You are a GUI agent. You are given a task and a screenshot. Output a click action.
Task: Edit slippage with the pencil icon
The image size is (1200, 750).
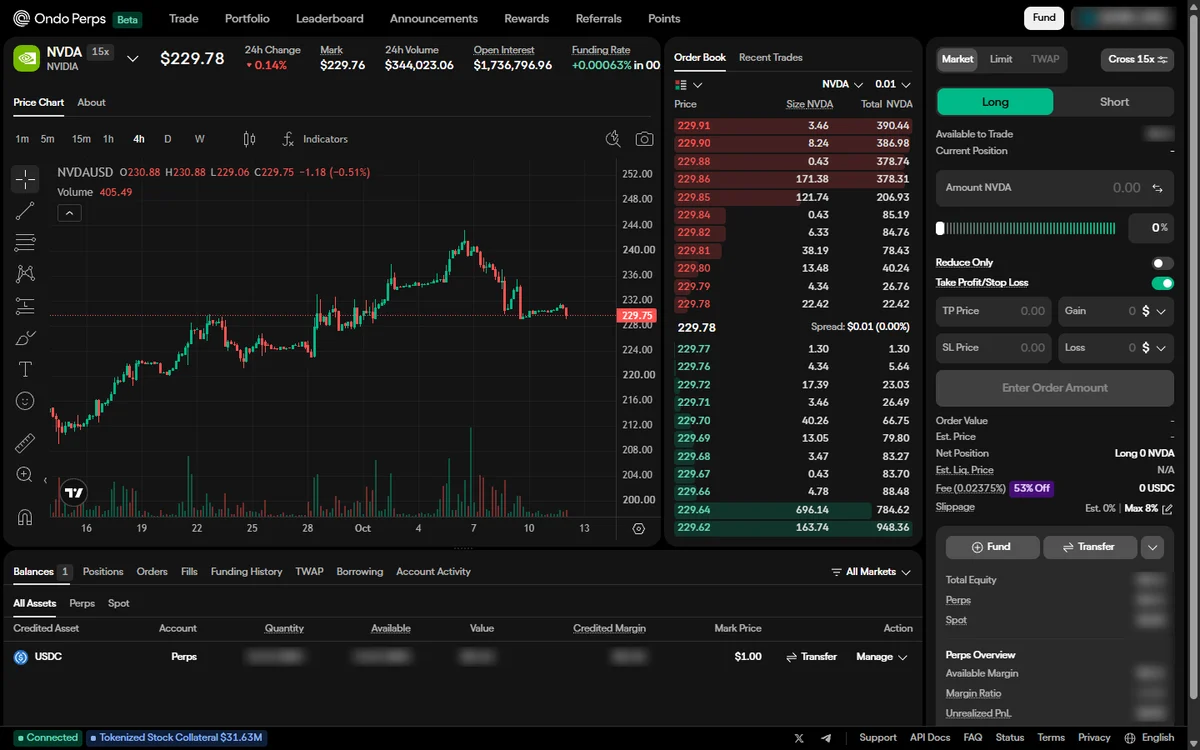tap(1166, 509)
